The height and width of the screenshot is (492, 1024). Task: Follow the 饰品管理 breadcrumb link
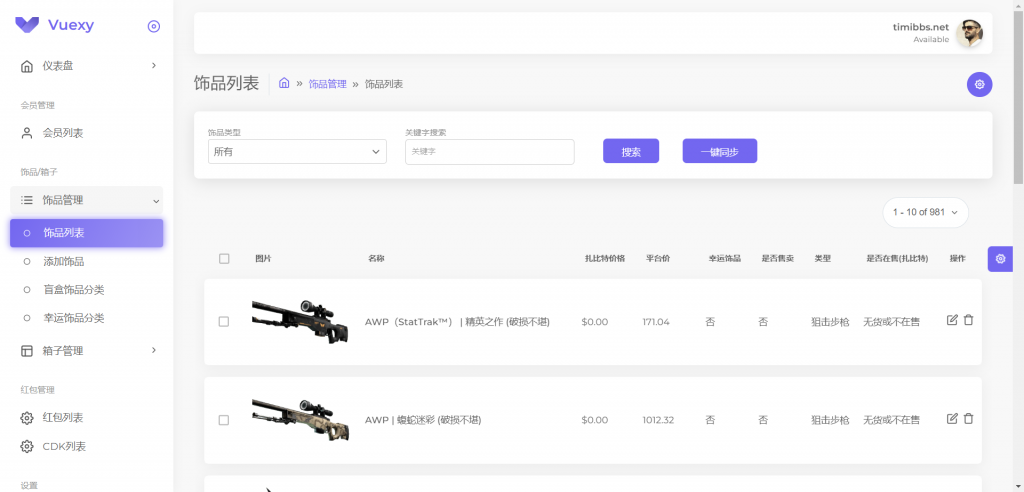(328, 84)
